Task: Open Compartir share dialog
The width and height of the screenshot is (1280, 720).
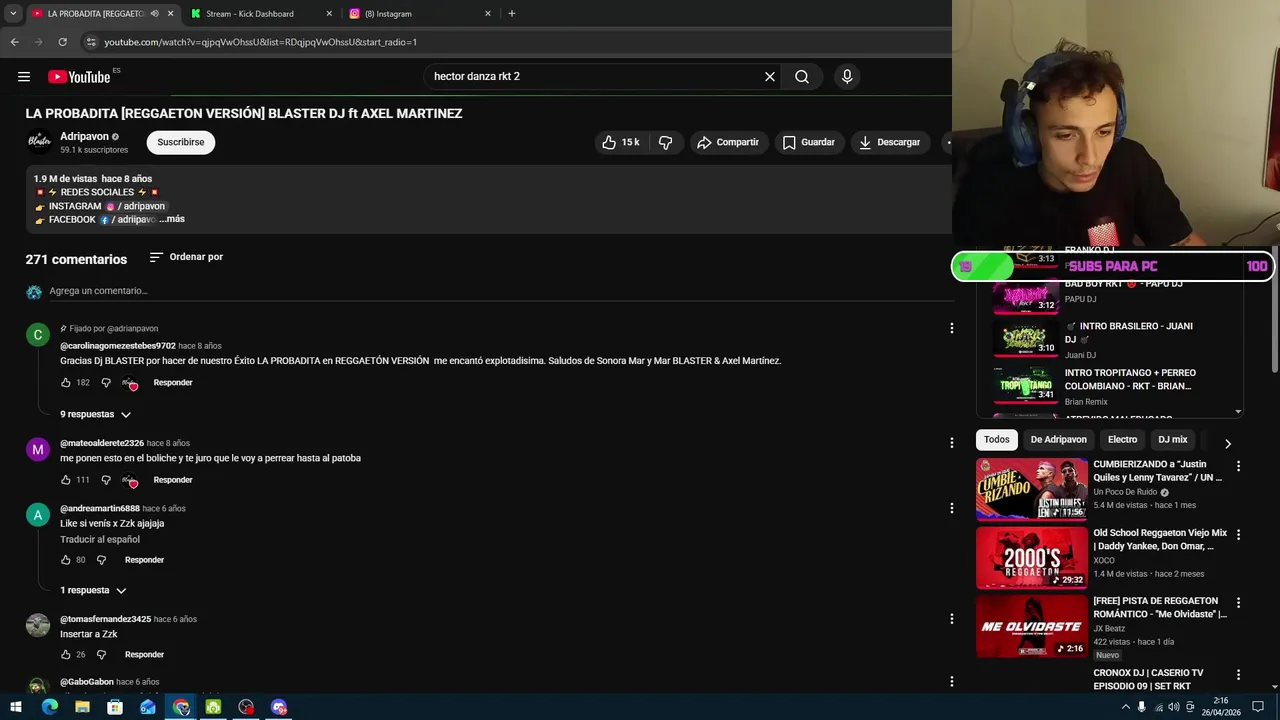Action: (729, 142)
